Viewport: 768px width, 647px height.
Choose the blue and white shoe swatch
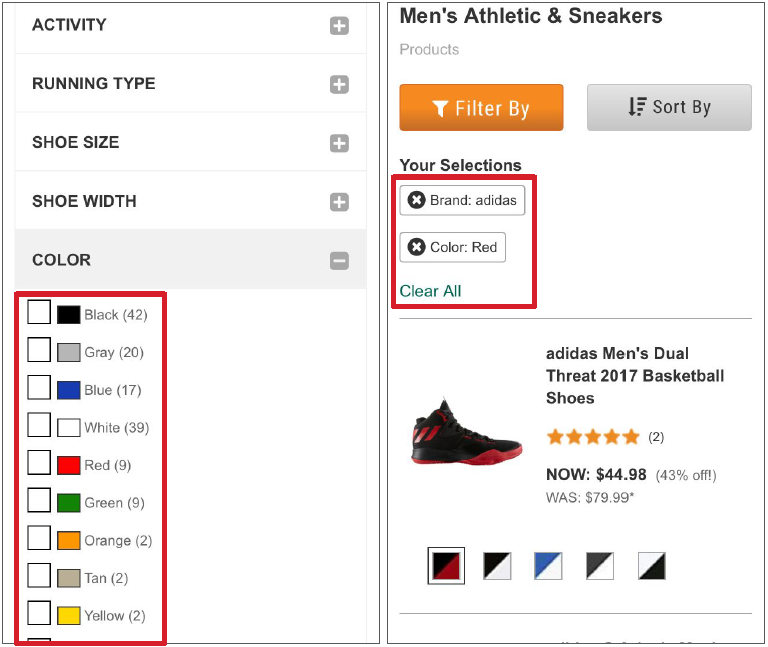coord(548,566)
